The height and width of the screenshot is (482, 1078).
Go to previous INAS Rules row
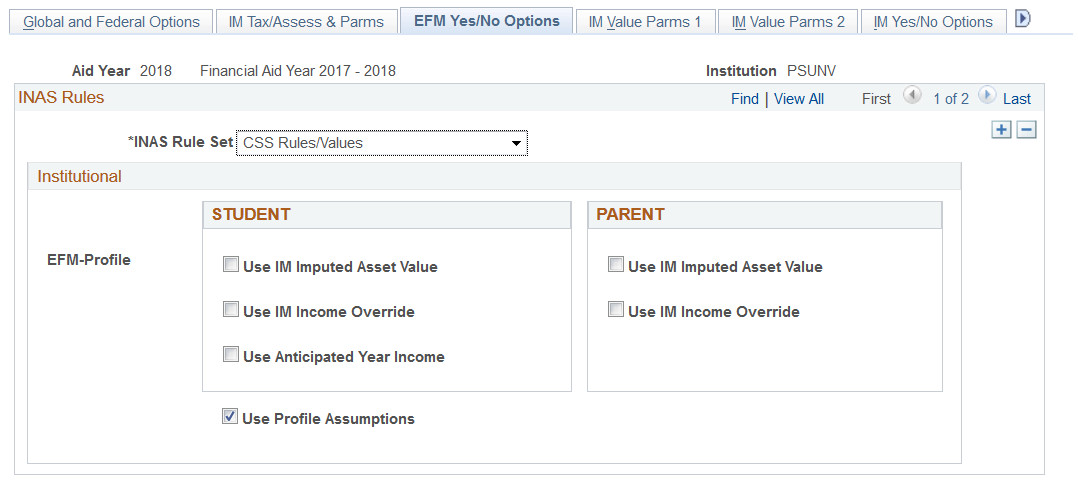(x=911, y=96)
